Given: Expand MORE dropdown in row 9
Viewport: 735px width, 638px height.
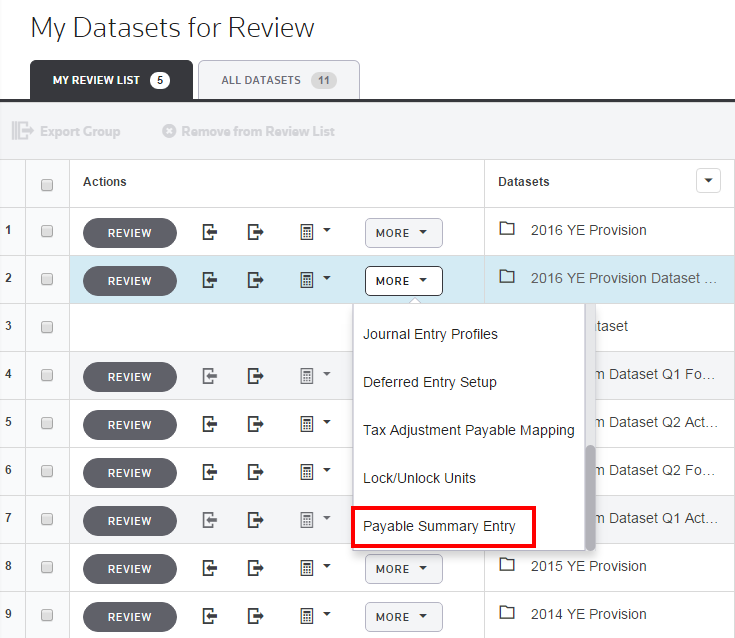Looking at the screenshot, I should 403,617.
